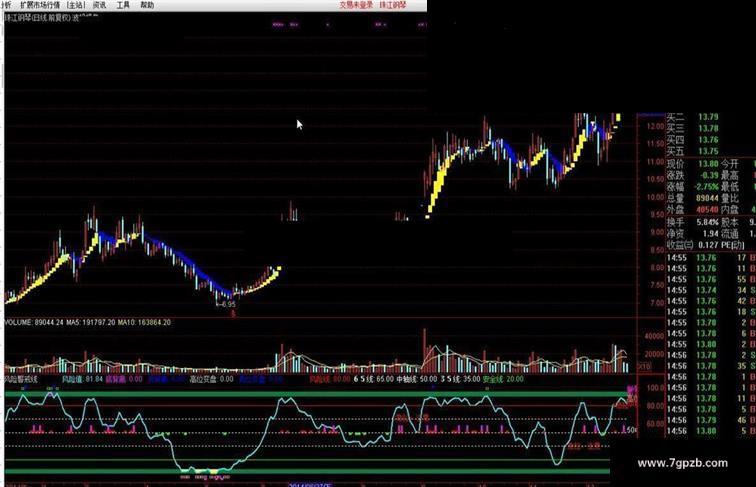Click the MA10: 163864.20 label

pyautogui.click(x=144, y=322)
